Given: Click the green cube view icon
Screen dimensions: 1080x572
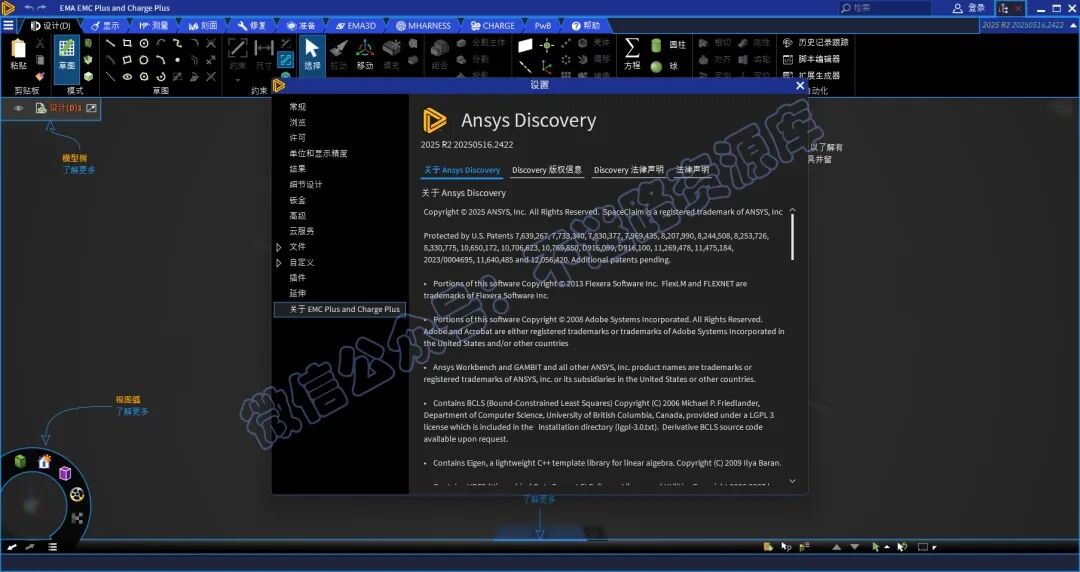Looking at the screenshot, I should click(x=21, y=461).
